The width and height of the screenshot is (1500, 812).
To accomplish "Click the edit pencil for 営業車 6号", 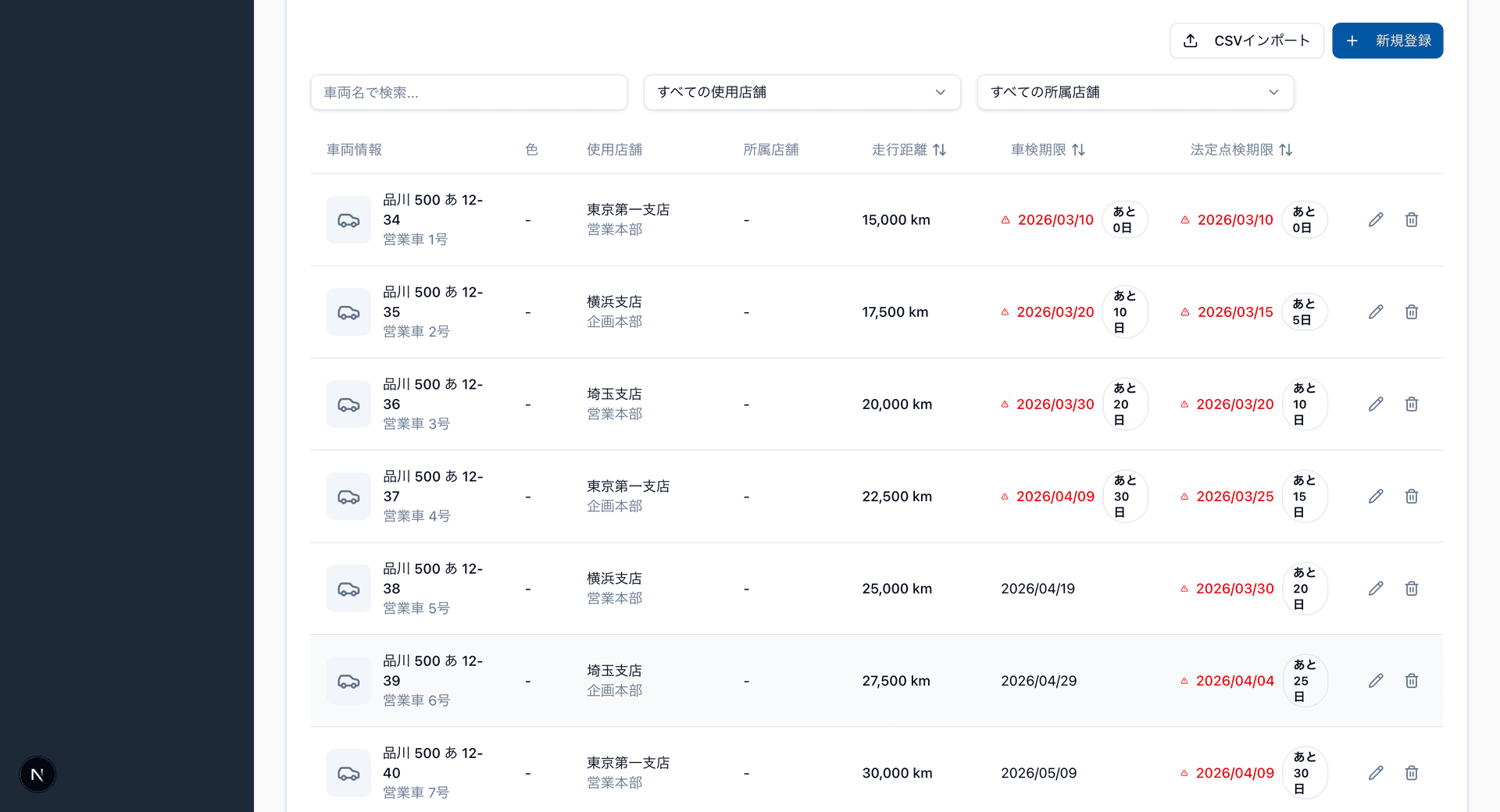I will click(x=1376, y=680).
